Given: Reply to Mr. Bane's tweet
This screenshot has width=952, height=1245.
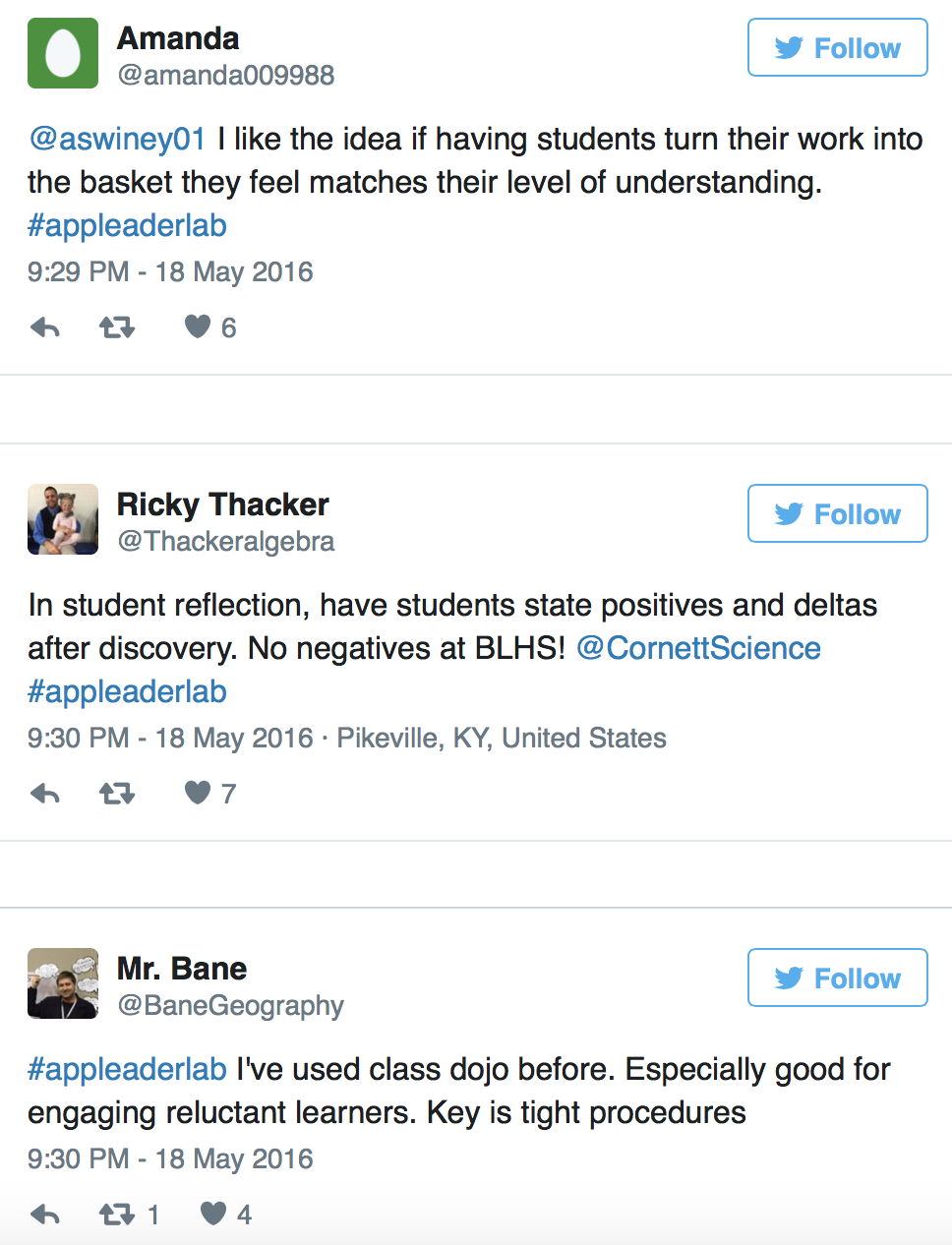Looking at the screenshot, I should tap(45, 1215).
